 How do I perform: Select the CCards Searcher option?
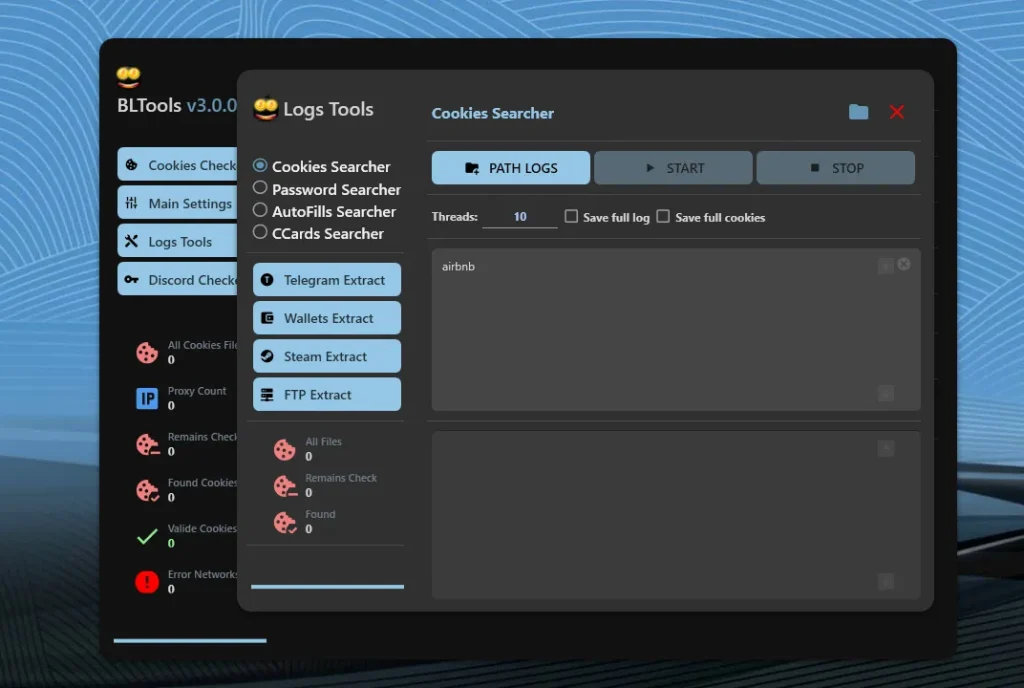pyautogui.click(x=260, y=233)
